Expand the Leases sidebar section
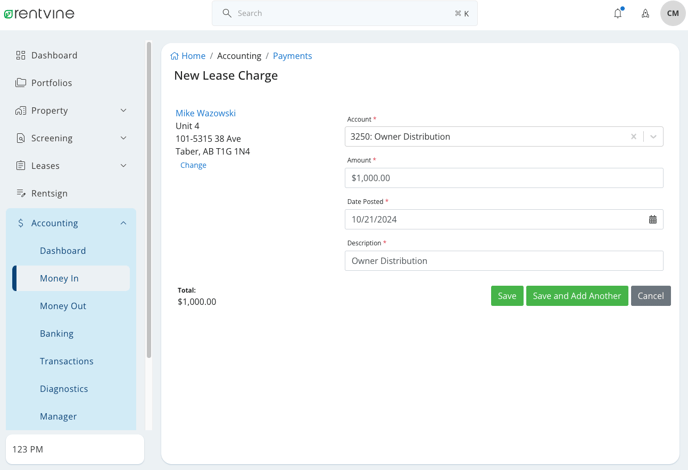Viewport: 688px width, 470px height. coord(71,166)
